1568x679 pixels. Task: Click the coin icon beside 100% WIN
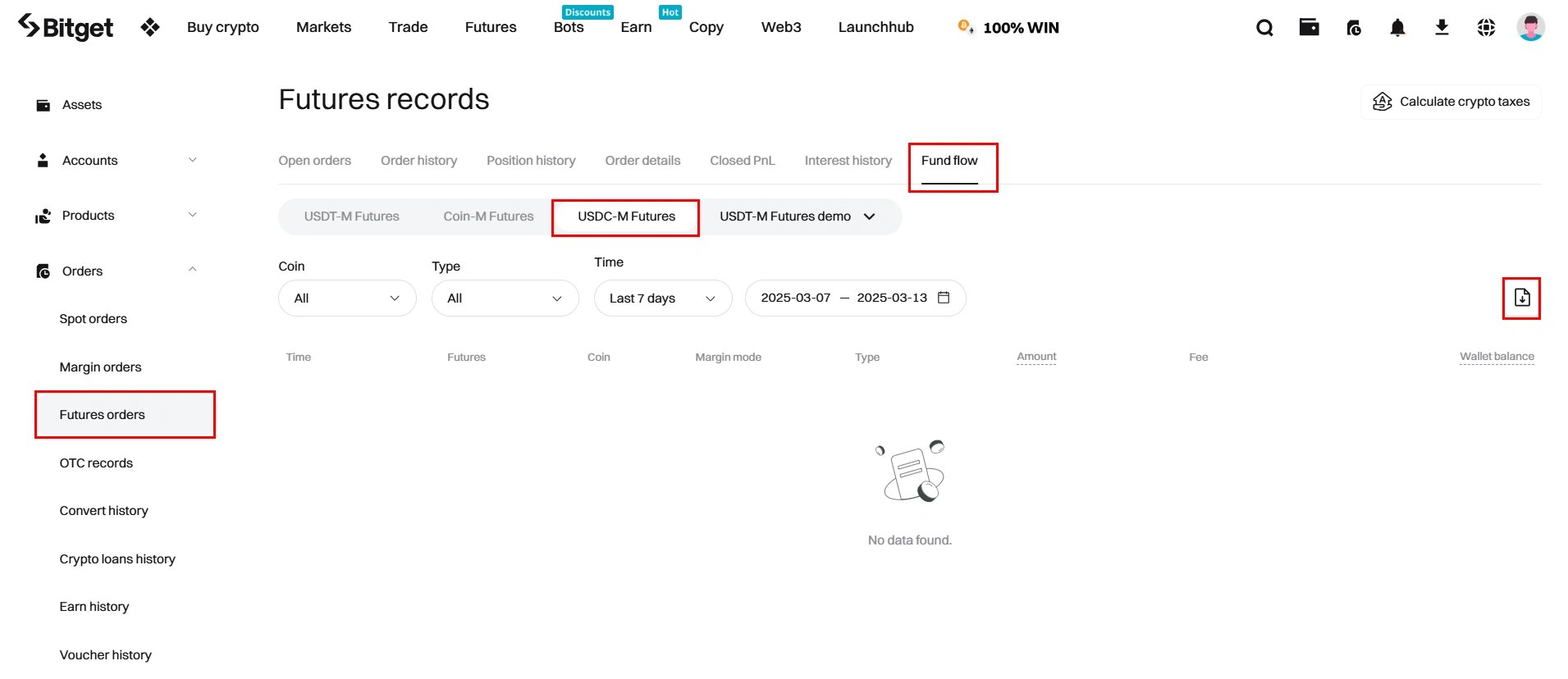tap(966, 27)
